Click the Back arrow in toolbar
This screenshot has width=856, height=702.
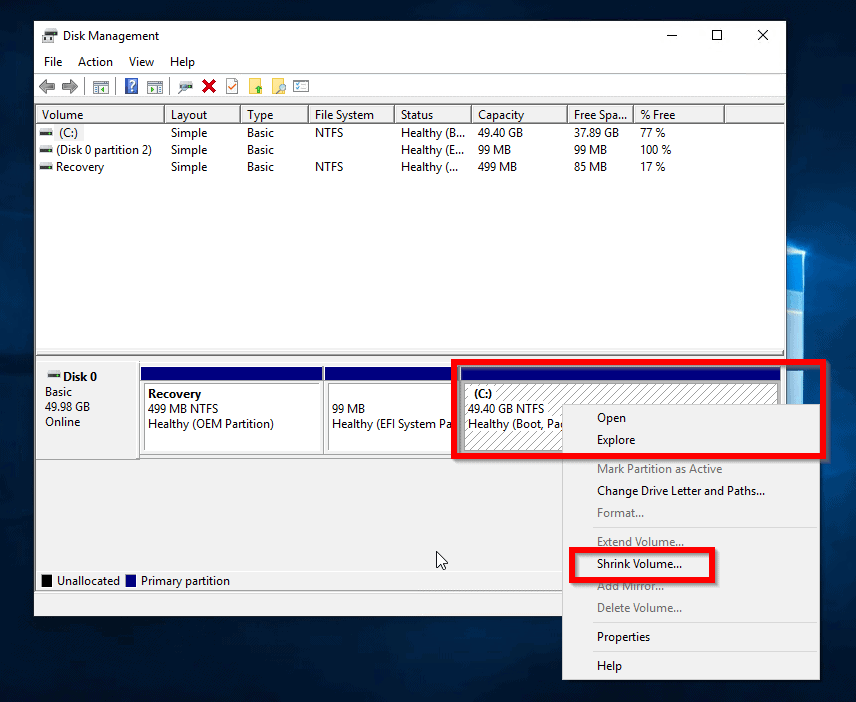pos(47,87)
